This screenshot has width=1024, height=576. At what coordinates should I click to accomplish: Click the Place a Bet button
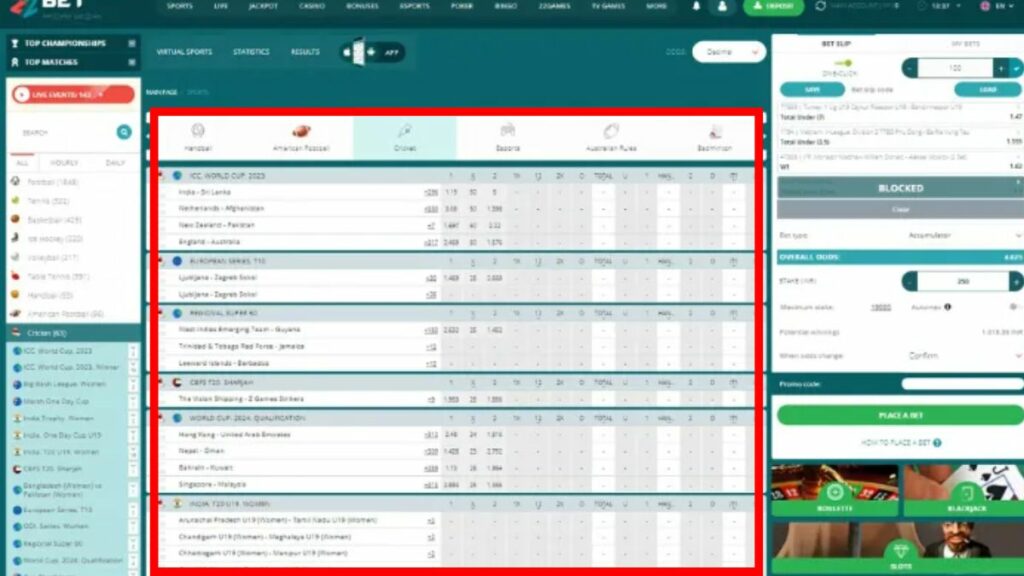tap(901, 415)
